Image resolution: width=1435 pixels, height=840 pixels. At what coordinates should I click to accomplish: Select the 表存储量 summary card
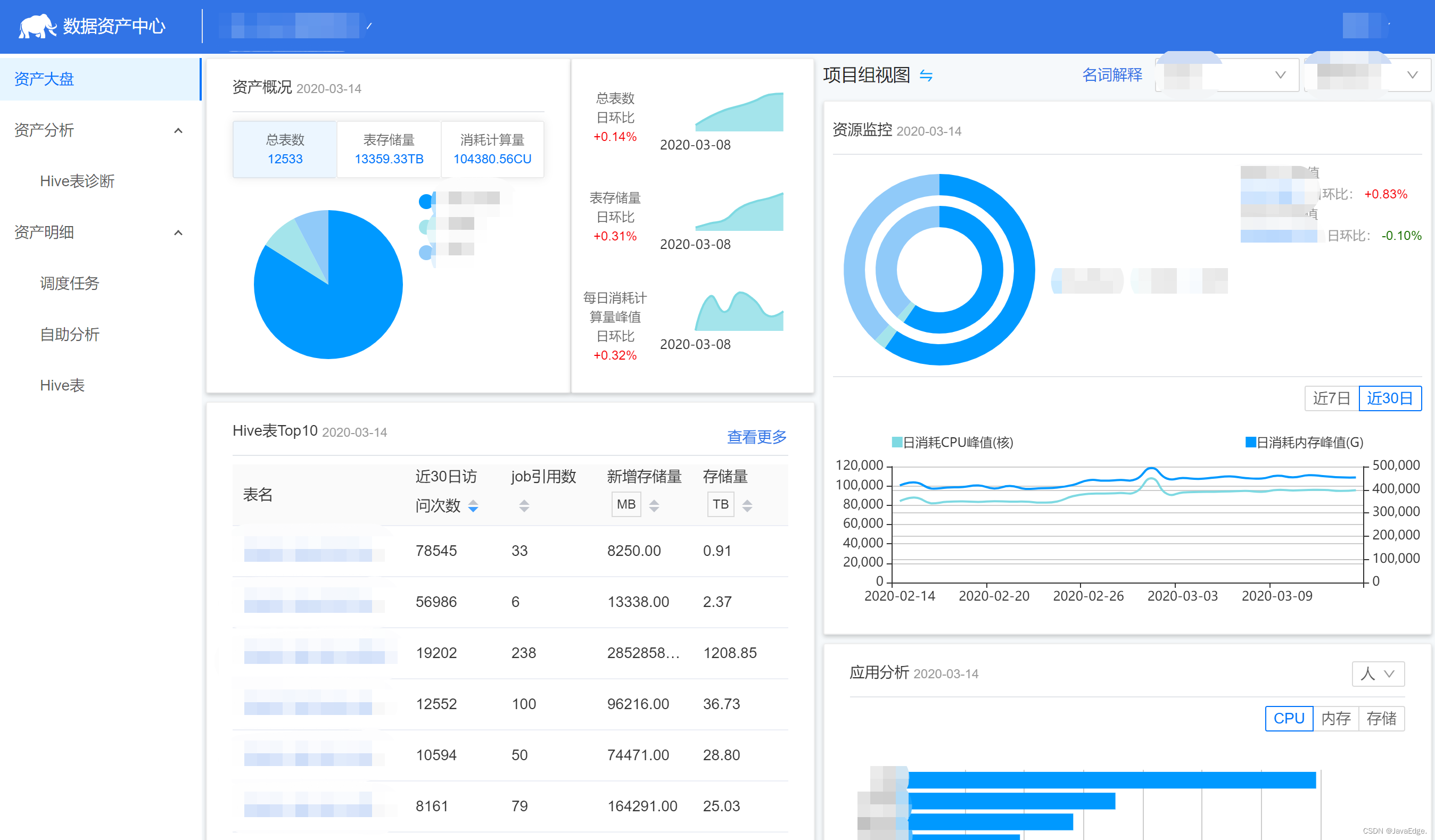coord(389,149)
